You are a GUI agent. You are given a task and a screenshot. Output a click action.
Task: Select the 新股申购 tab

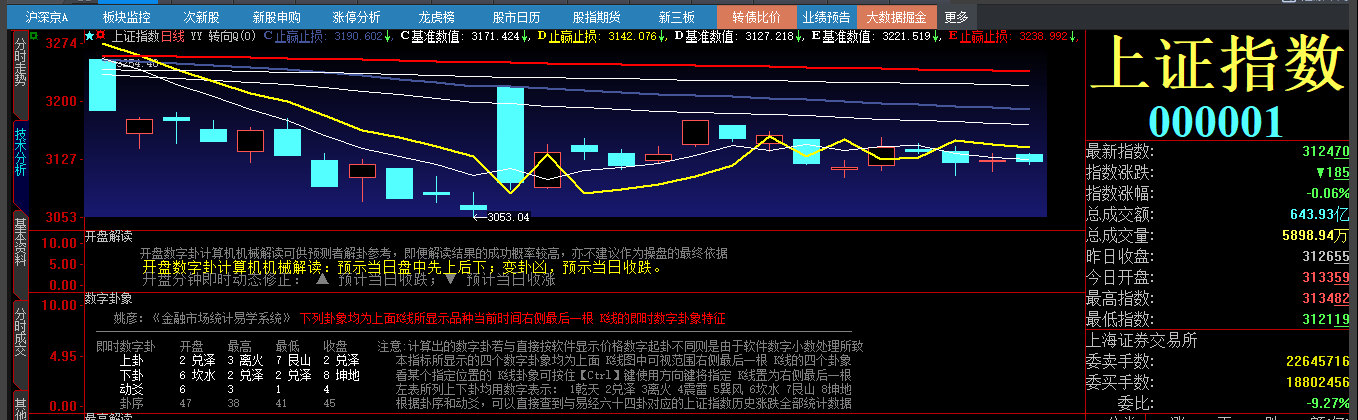(x=276, y=17)
